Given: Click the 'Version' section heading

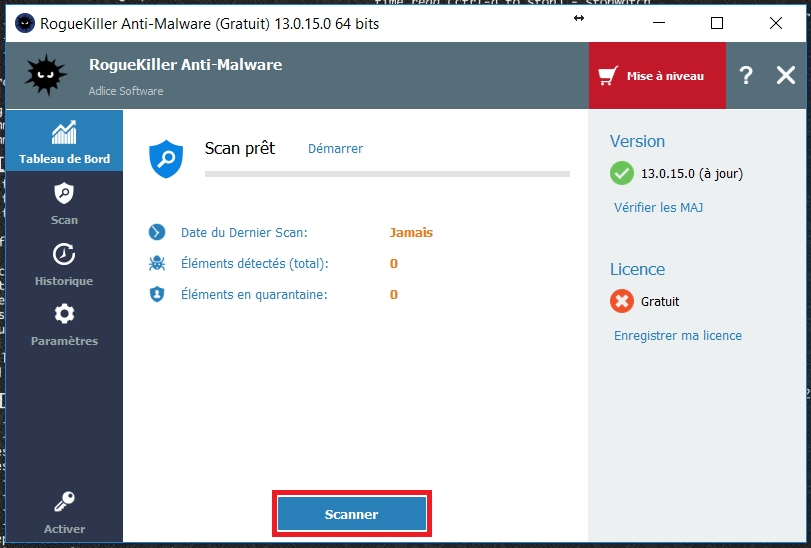Looking at the screenshot, I should point(637,141).
